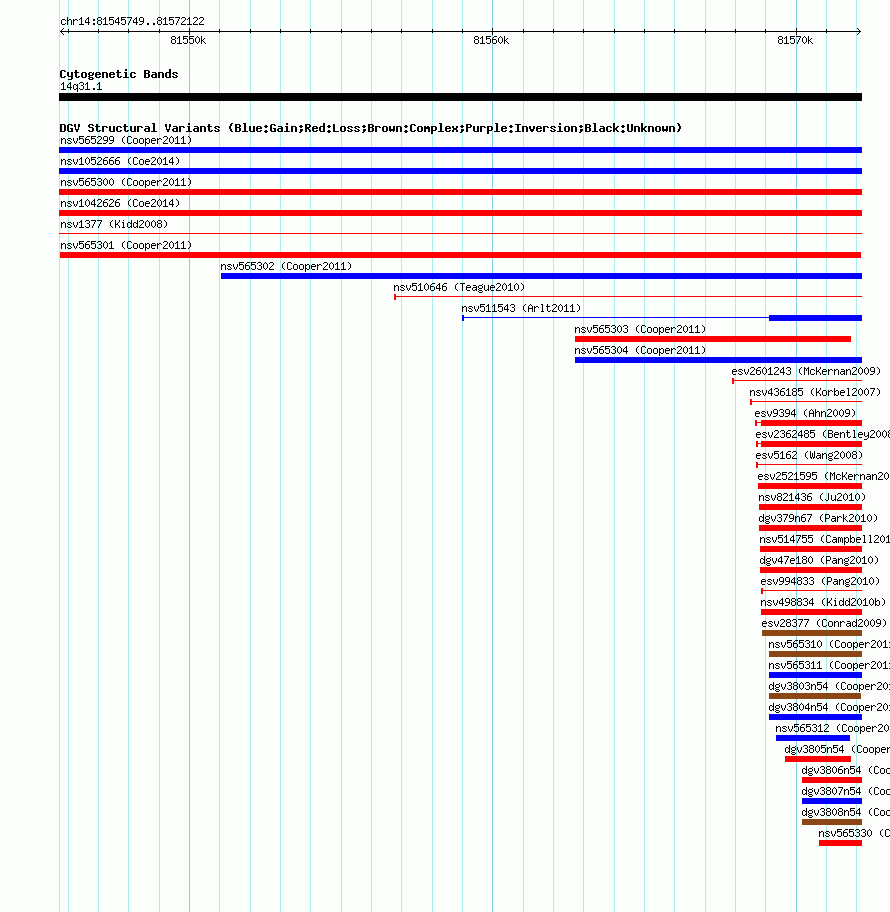Click the esv9394 (Ahn2009) label

[806, 412]
